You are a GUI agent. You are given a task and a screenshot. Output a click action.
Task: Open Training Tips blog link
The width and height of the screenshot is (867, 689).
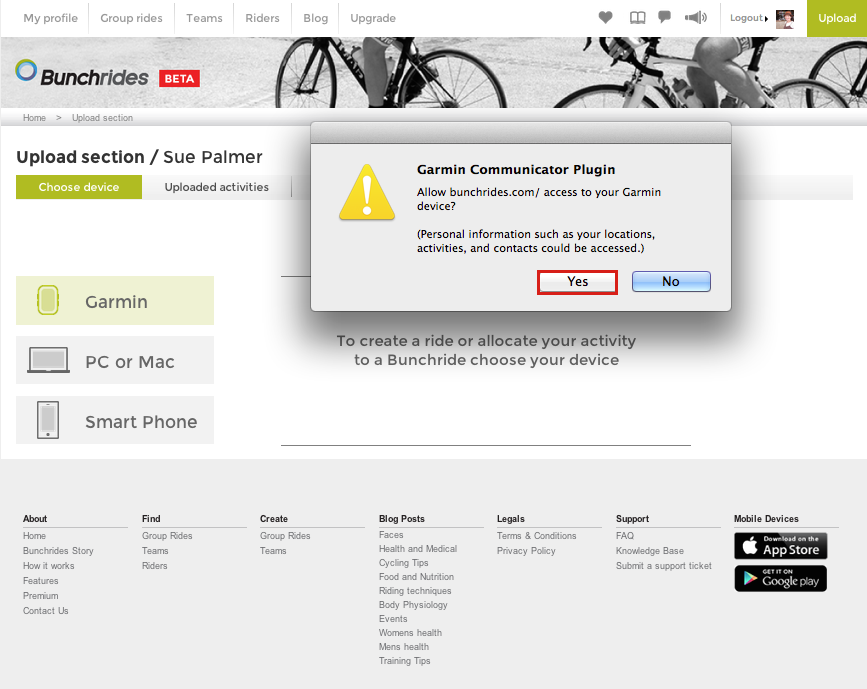pos(405,661)
